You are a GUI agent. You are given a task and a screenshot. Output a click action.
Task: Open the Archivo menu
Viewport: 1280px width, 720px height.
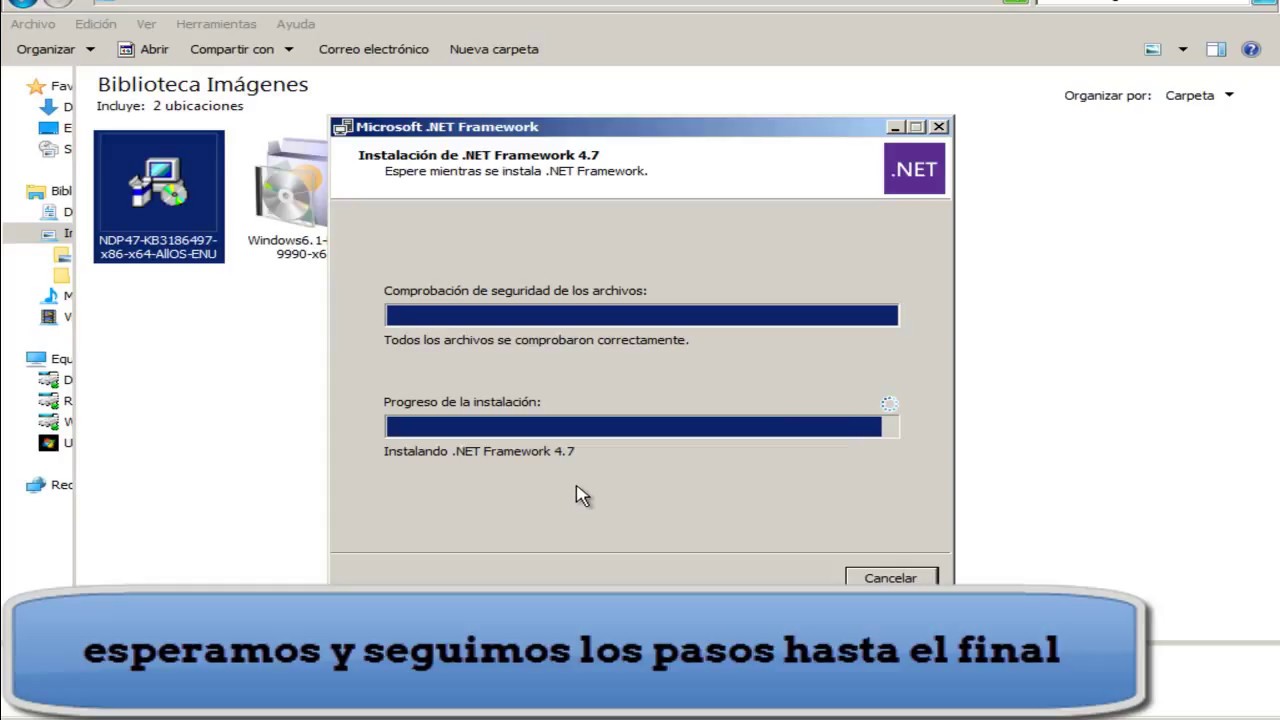33,24
